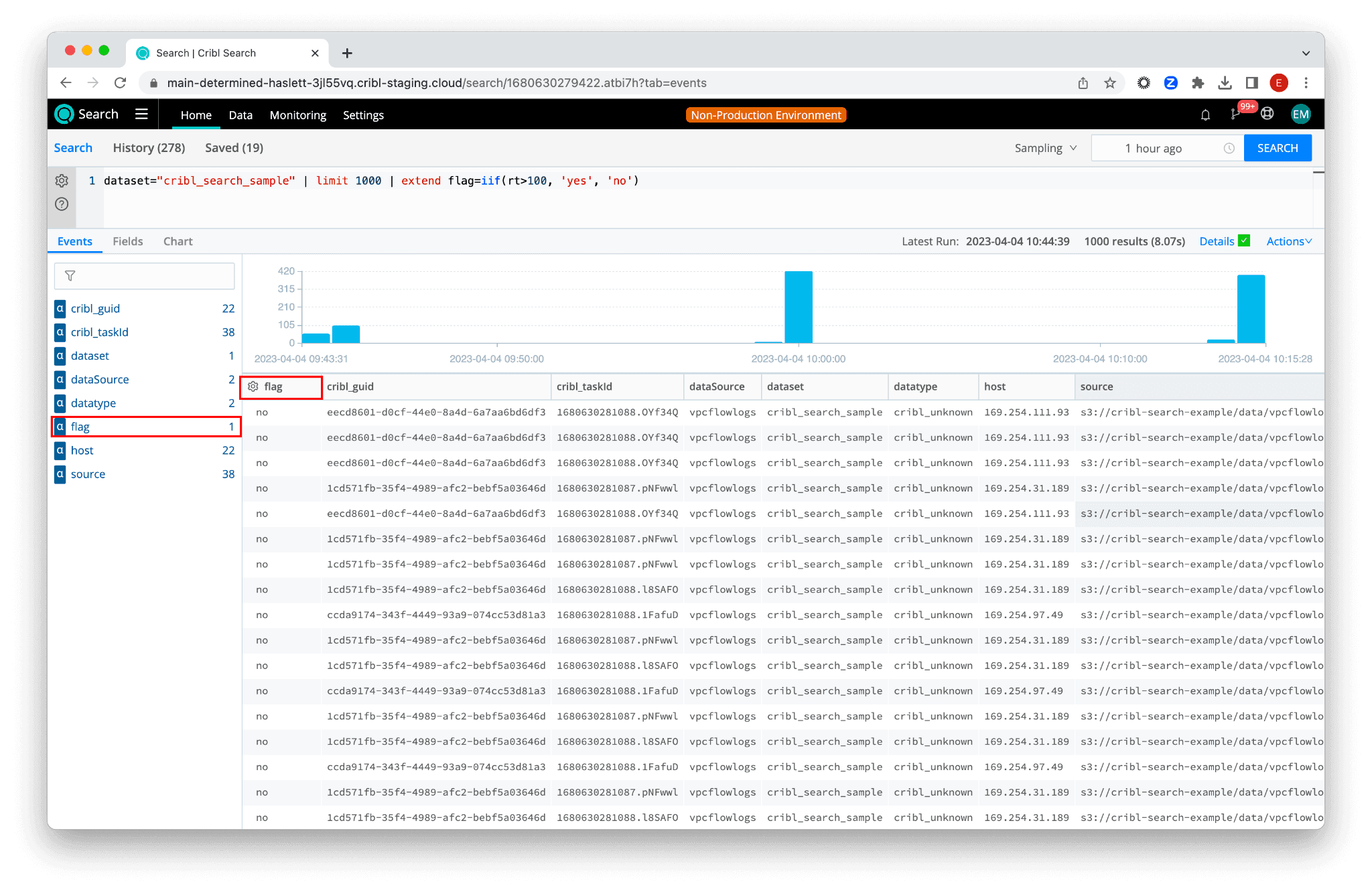Expand the Sampling dropdown
1372x892 pixels.
tap(1045, 148)
